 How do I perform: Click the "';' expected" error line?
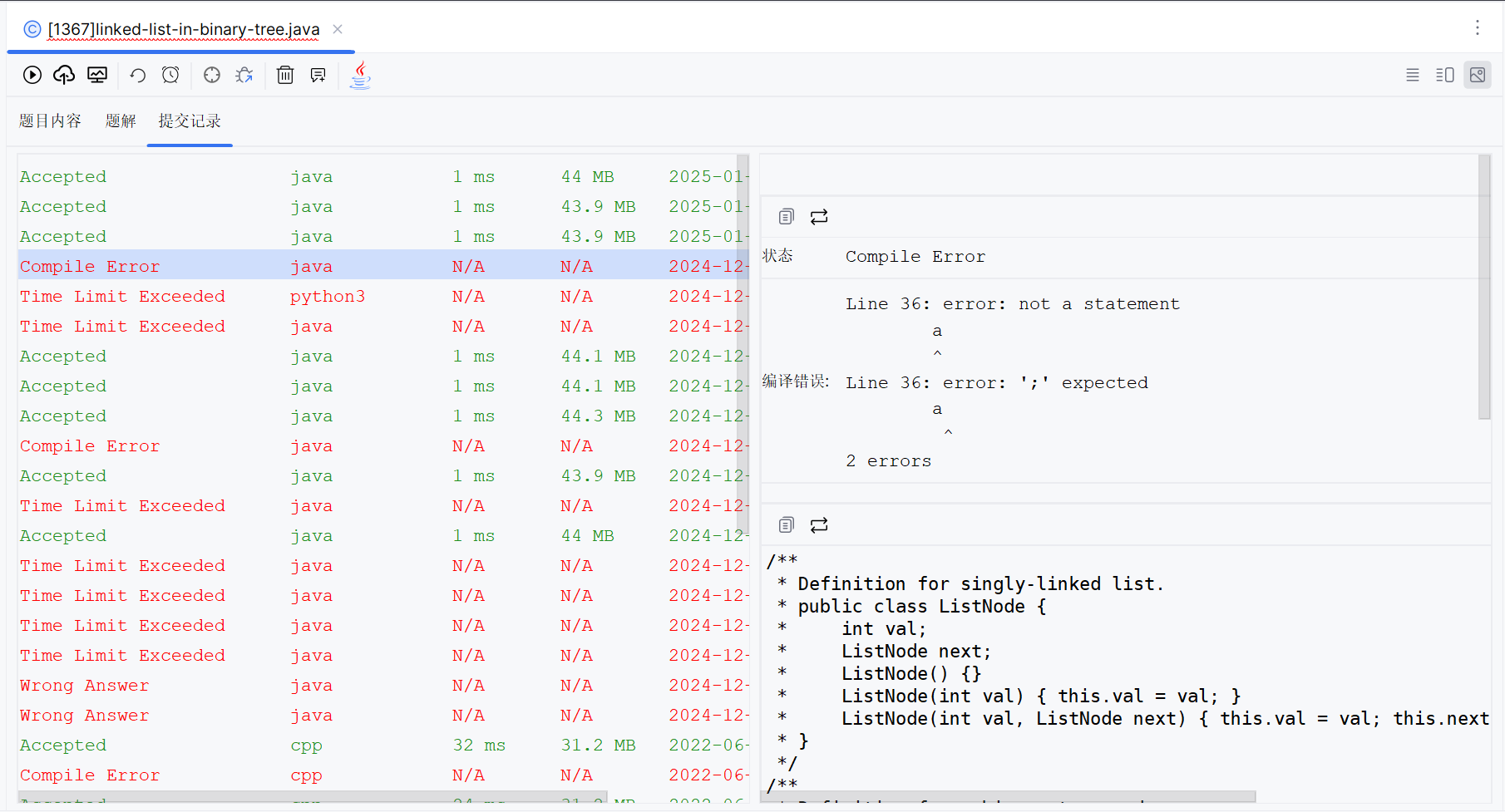click(997, 383)
